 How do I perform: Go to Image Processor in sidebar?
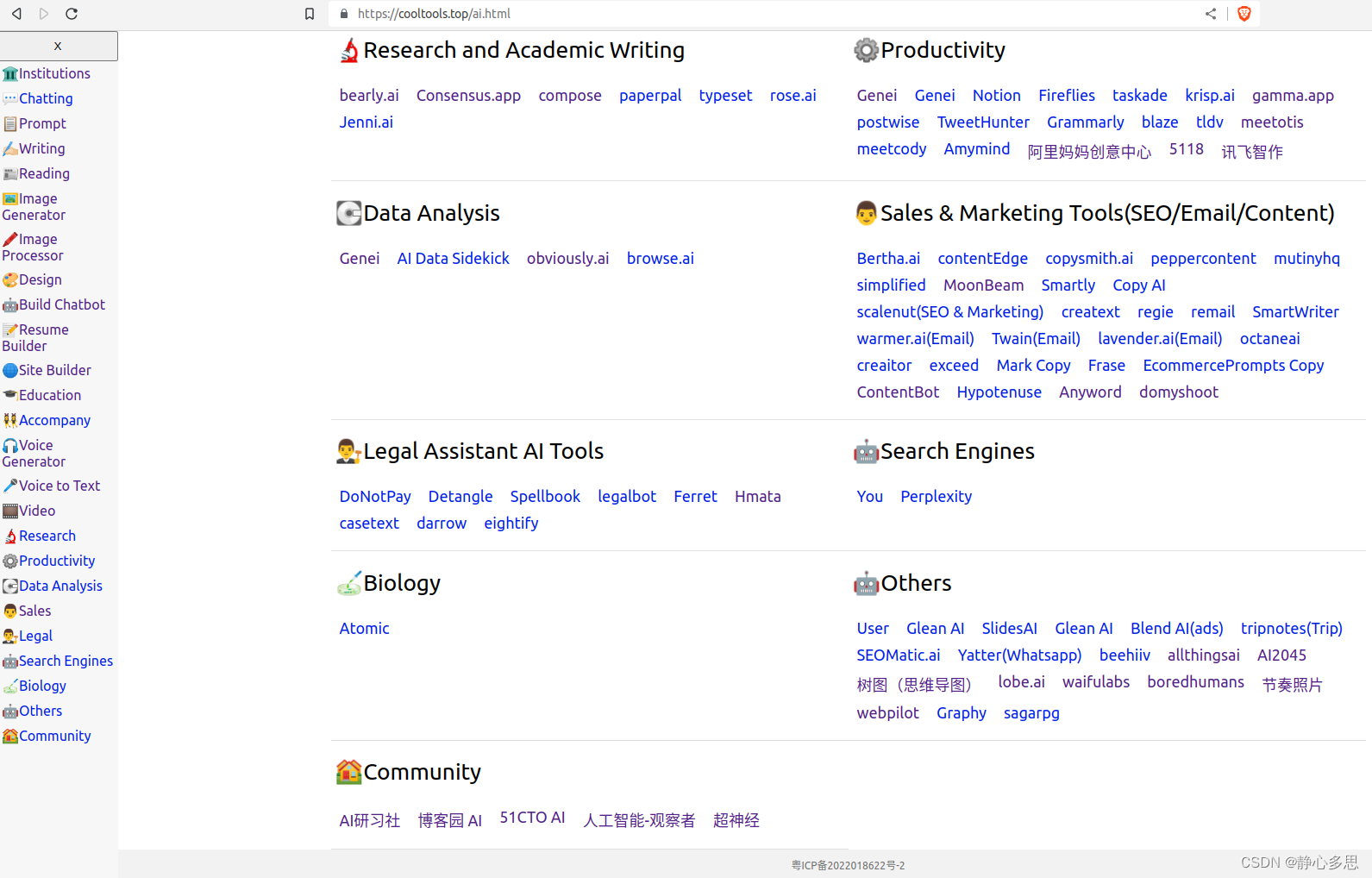[33, 248]
